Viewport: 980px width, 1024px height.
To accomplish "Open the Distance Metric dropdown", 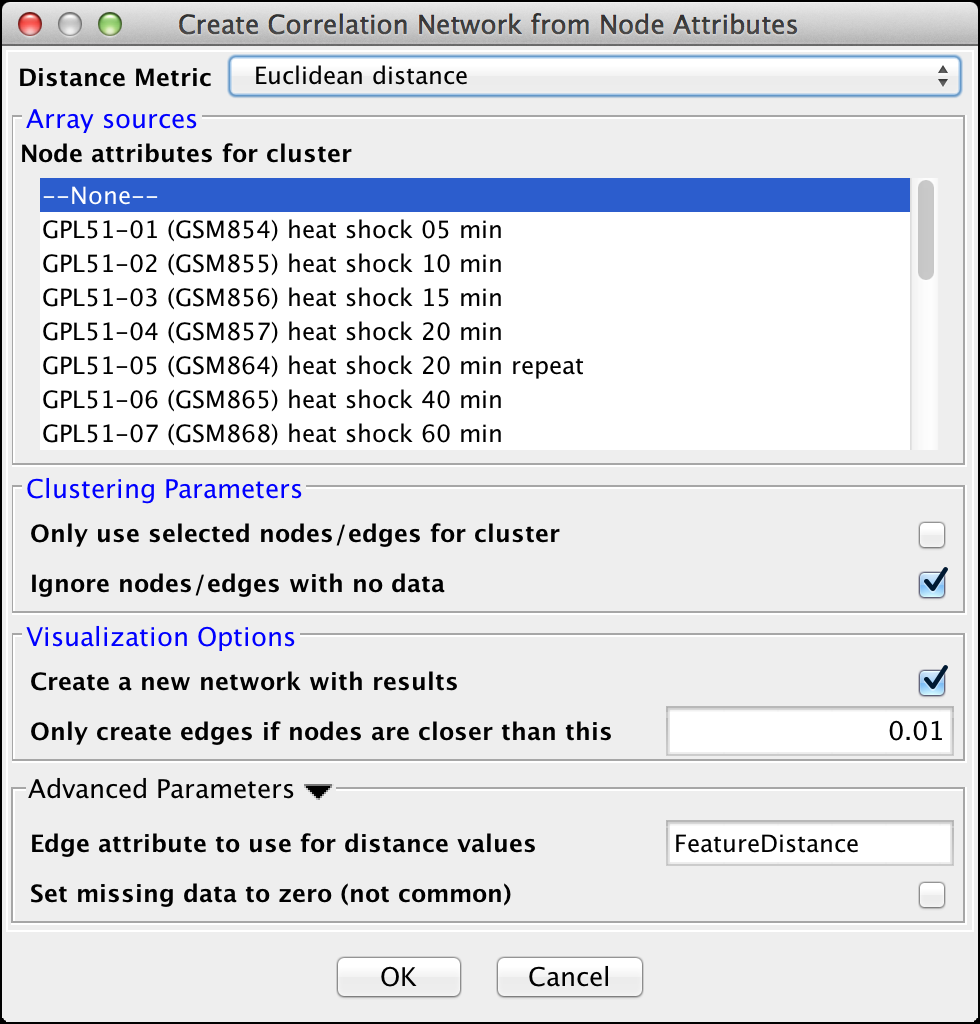I will 594,76.
